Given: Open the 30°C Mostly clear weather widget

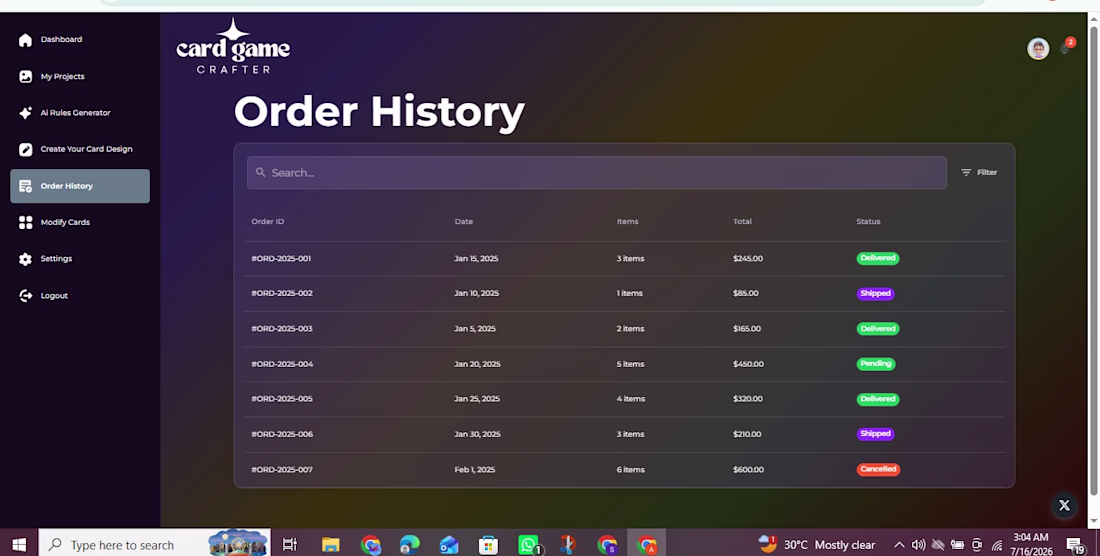Looking at the screenshot, I should tap(817, 545).
